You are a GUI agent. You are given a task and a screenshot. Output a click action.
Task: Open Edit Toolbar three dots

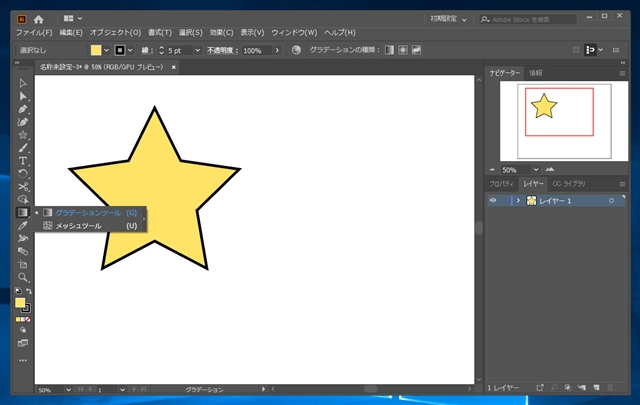point(23,360)
